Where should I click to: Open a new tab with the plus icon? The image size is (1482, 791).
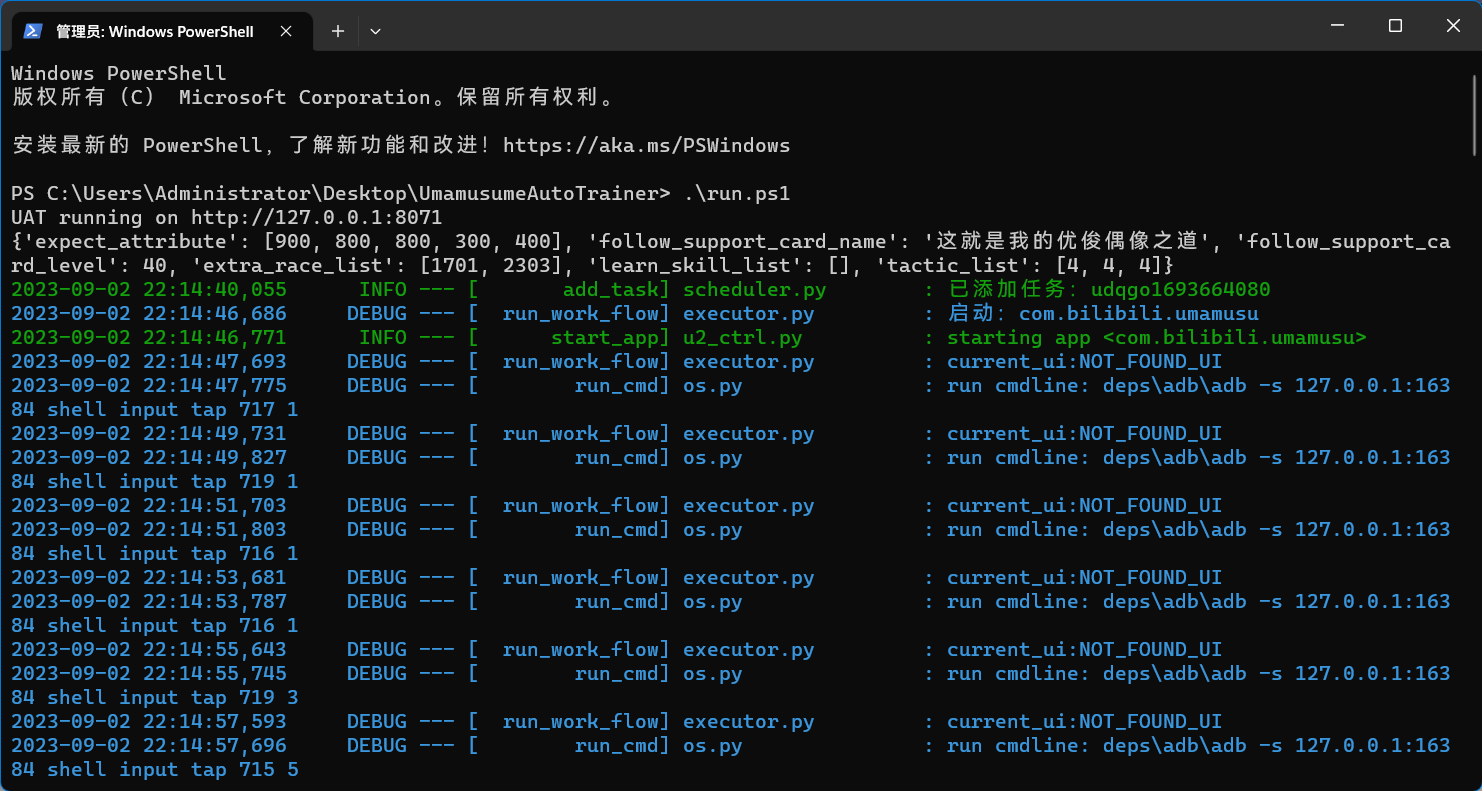(x=337, y=31)
